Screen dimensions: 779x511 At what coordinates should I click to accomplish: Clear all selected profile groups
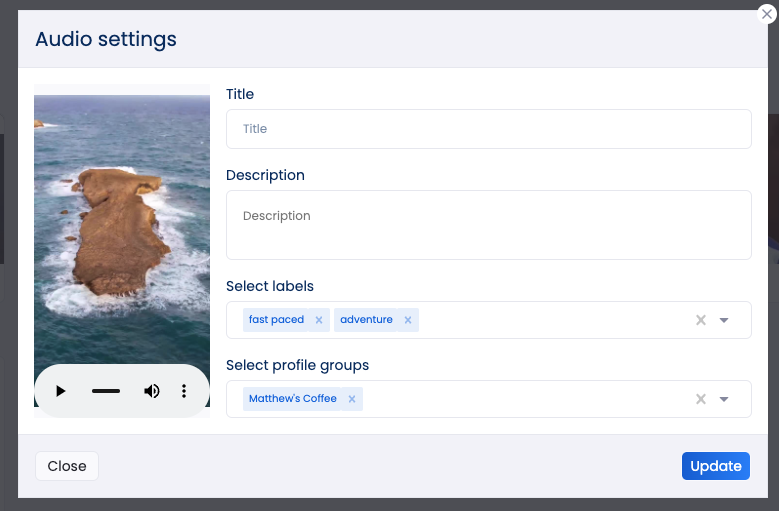(x=701, y=399)
